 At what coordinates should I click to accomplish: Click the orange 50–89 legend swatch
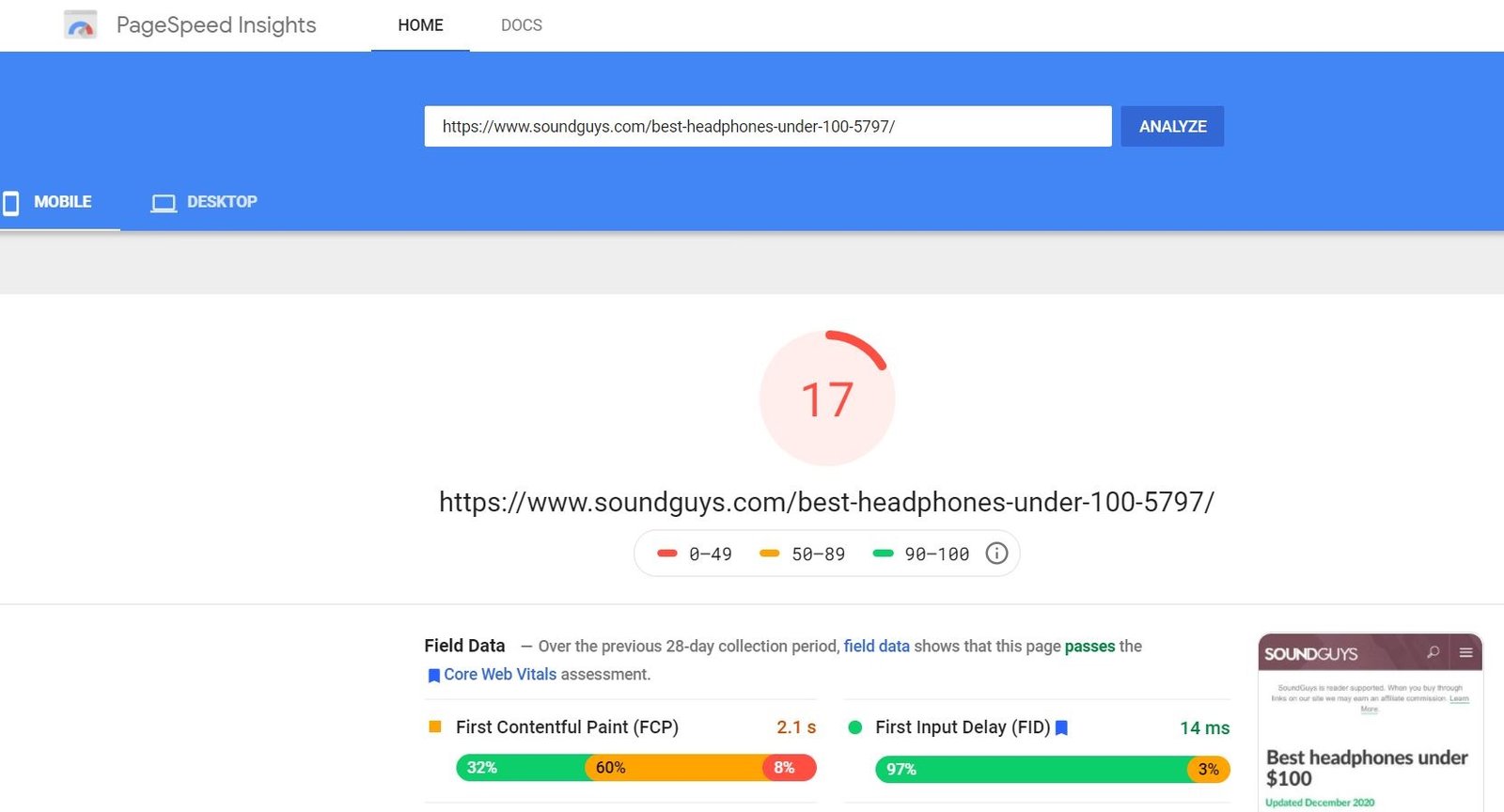(x=770, y=554)
